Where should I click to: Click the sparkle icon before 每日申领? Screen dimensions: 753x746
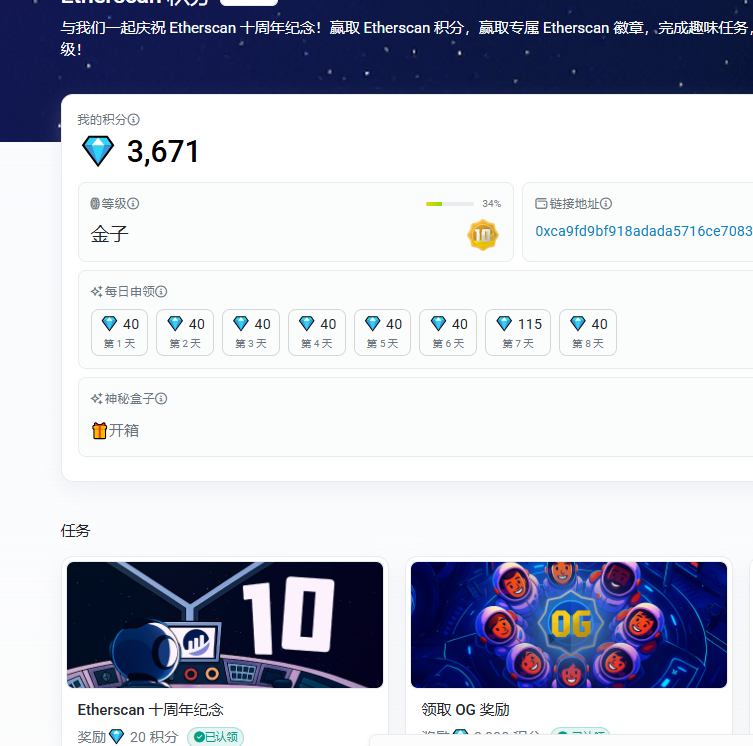[97, 292]
